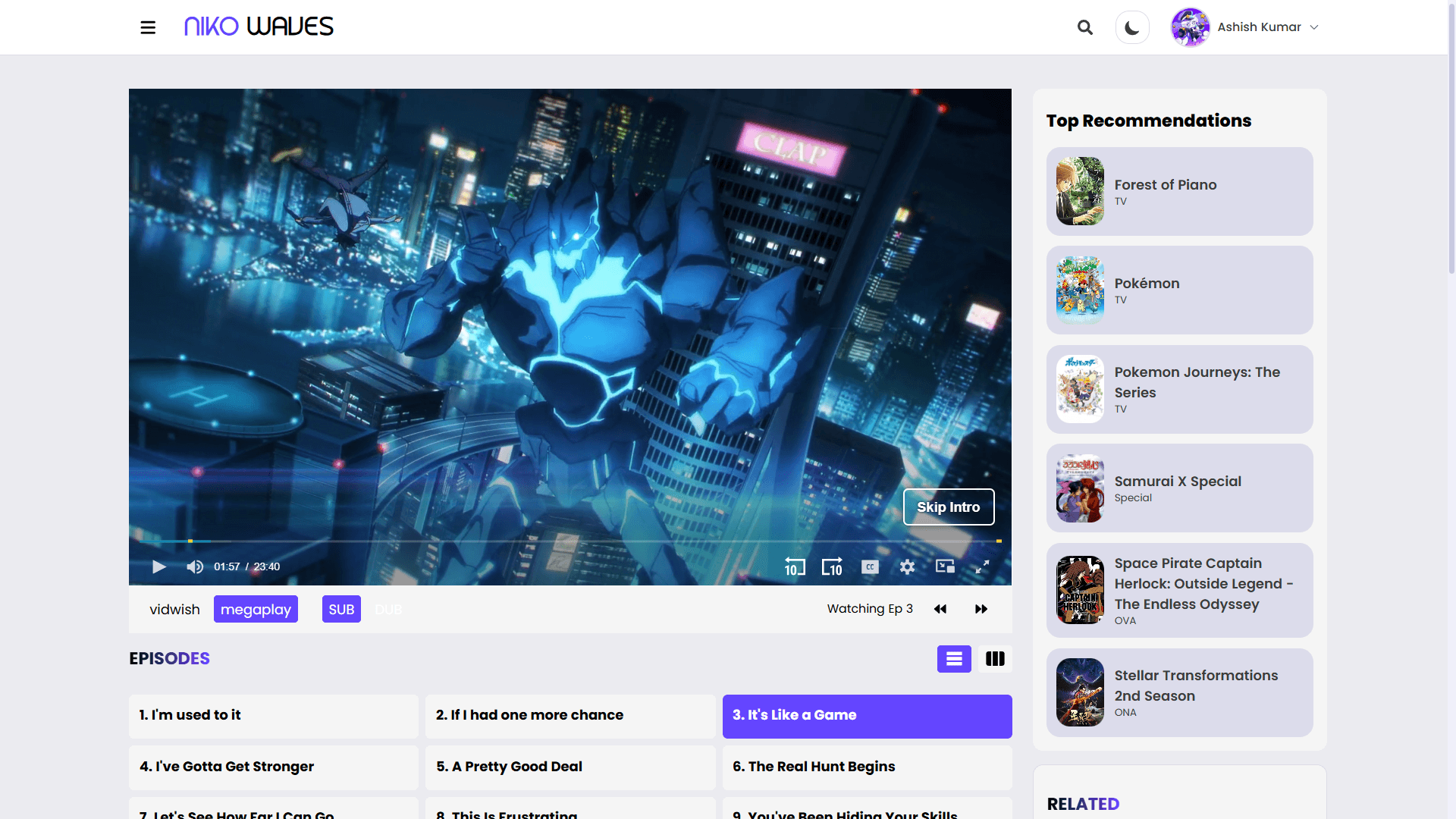Switch episodes to list view
Viewport: 1456px width, 819px height.
[954, 658]
